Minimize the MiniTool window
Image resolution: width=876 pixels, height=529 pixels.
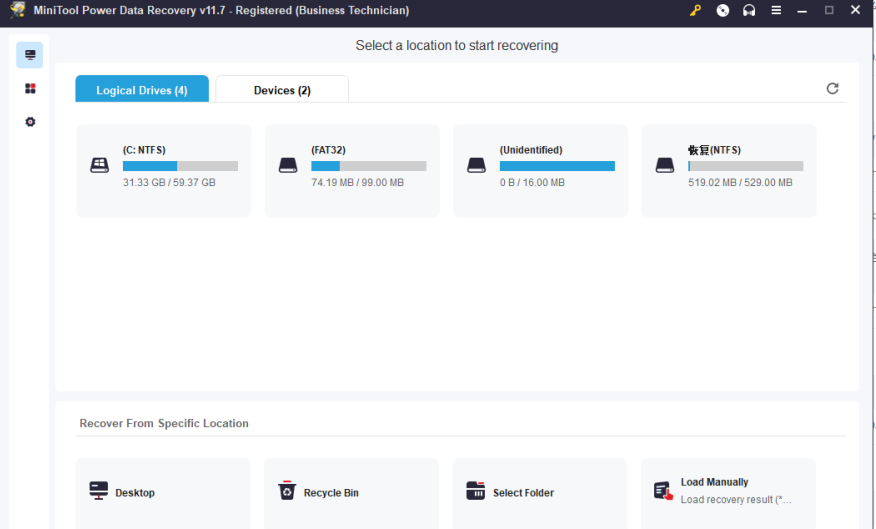tap(802, 10)
